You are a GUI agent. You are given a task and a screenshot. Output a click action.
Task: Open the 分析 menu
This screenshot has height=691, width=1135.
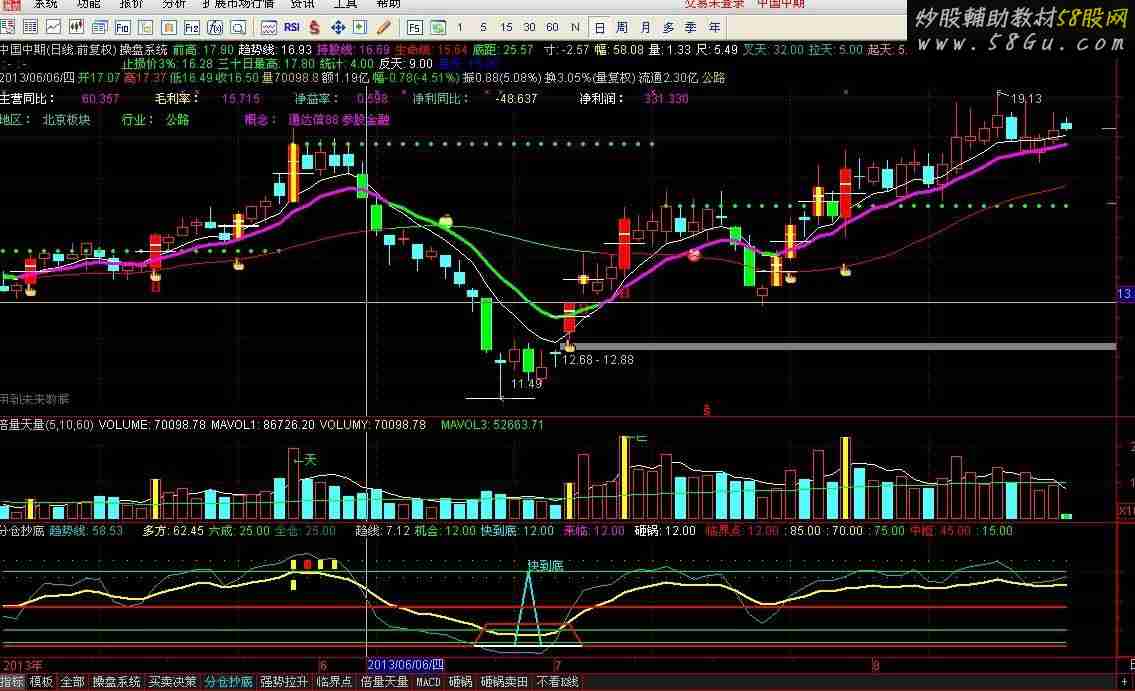[x=174, y=4]
